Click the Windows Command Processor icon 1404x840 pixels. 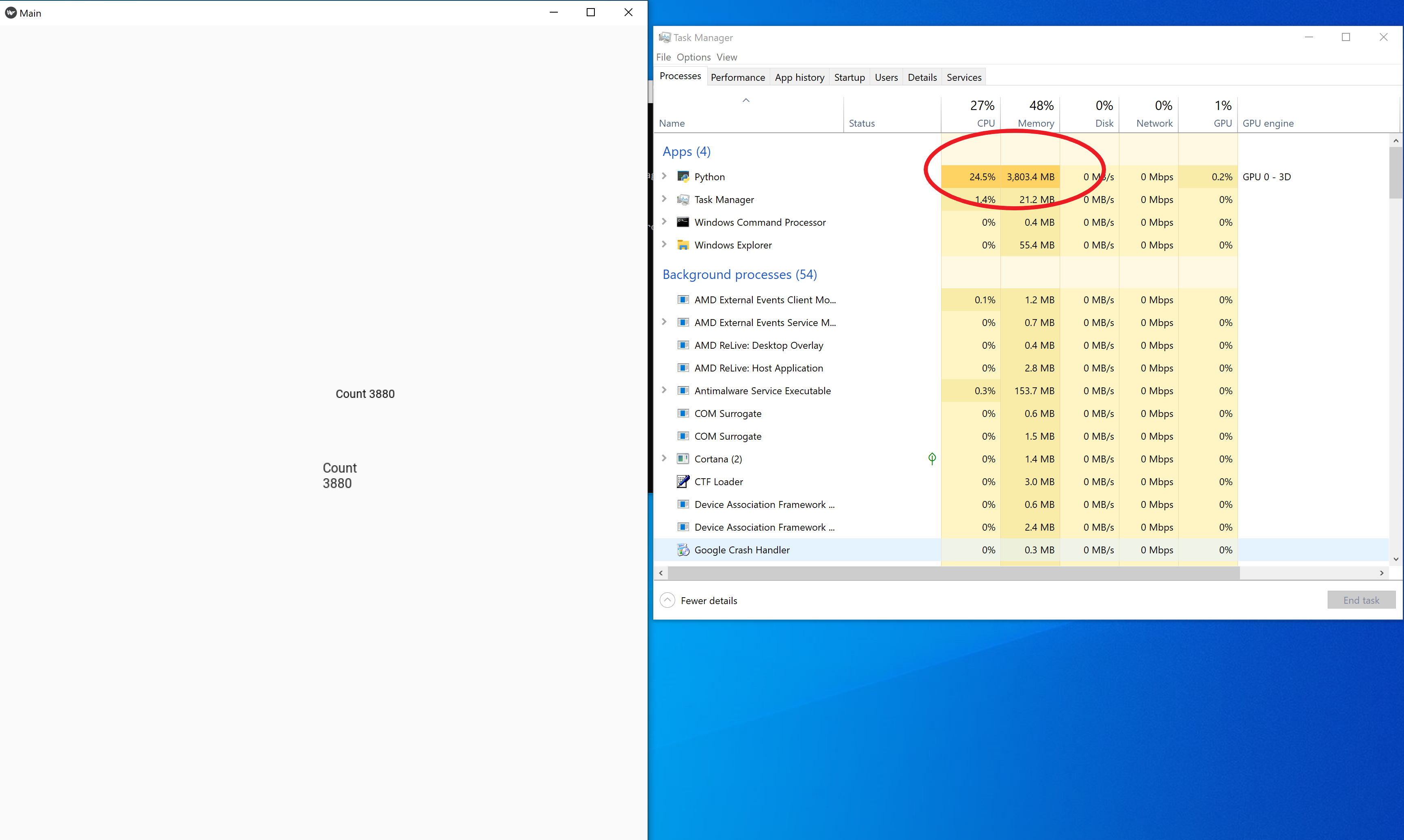pos(683,222)
